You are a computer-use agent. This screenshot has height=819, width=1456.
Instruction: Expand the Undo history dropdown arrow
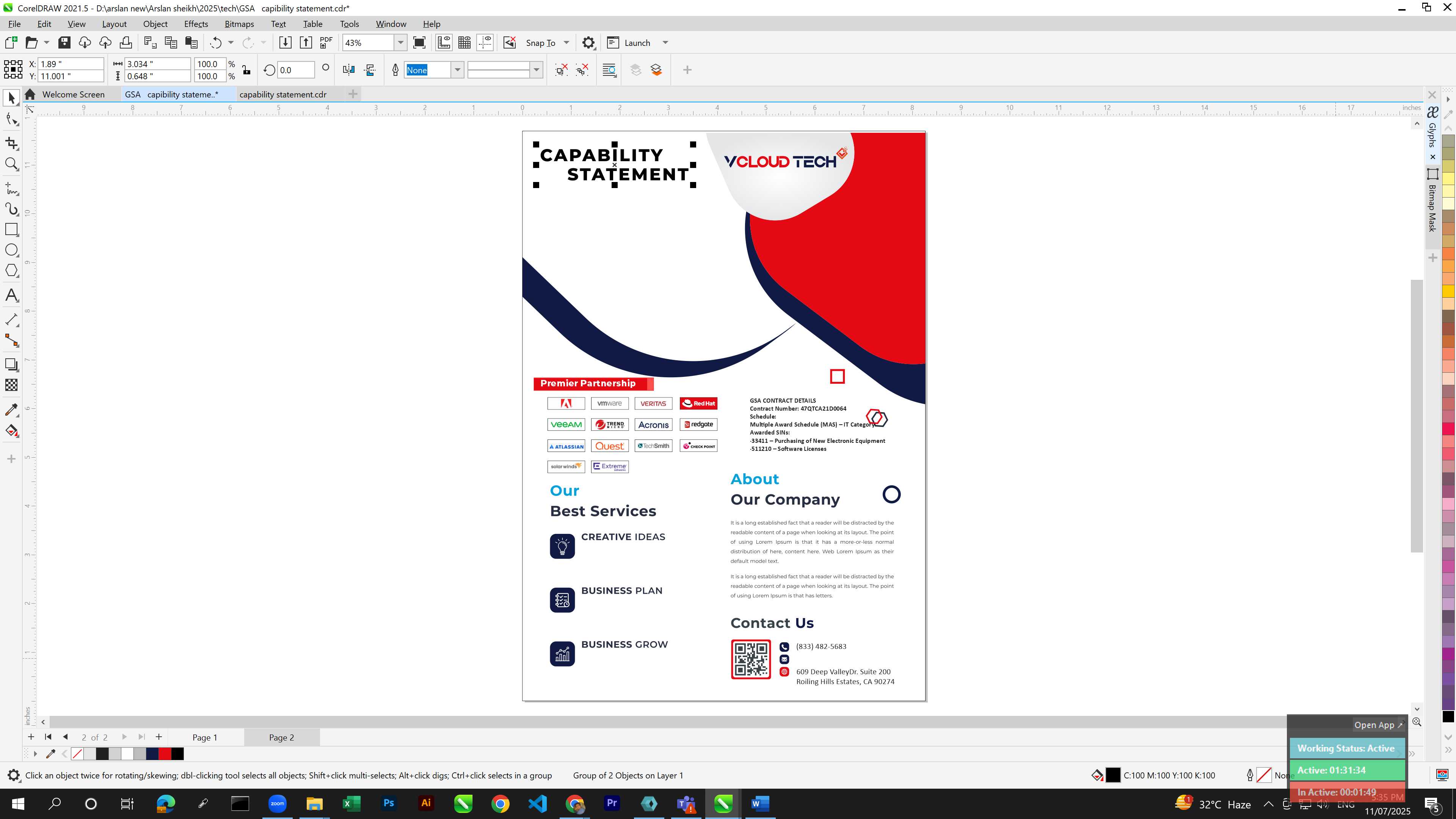[231, 42]
